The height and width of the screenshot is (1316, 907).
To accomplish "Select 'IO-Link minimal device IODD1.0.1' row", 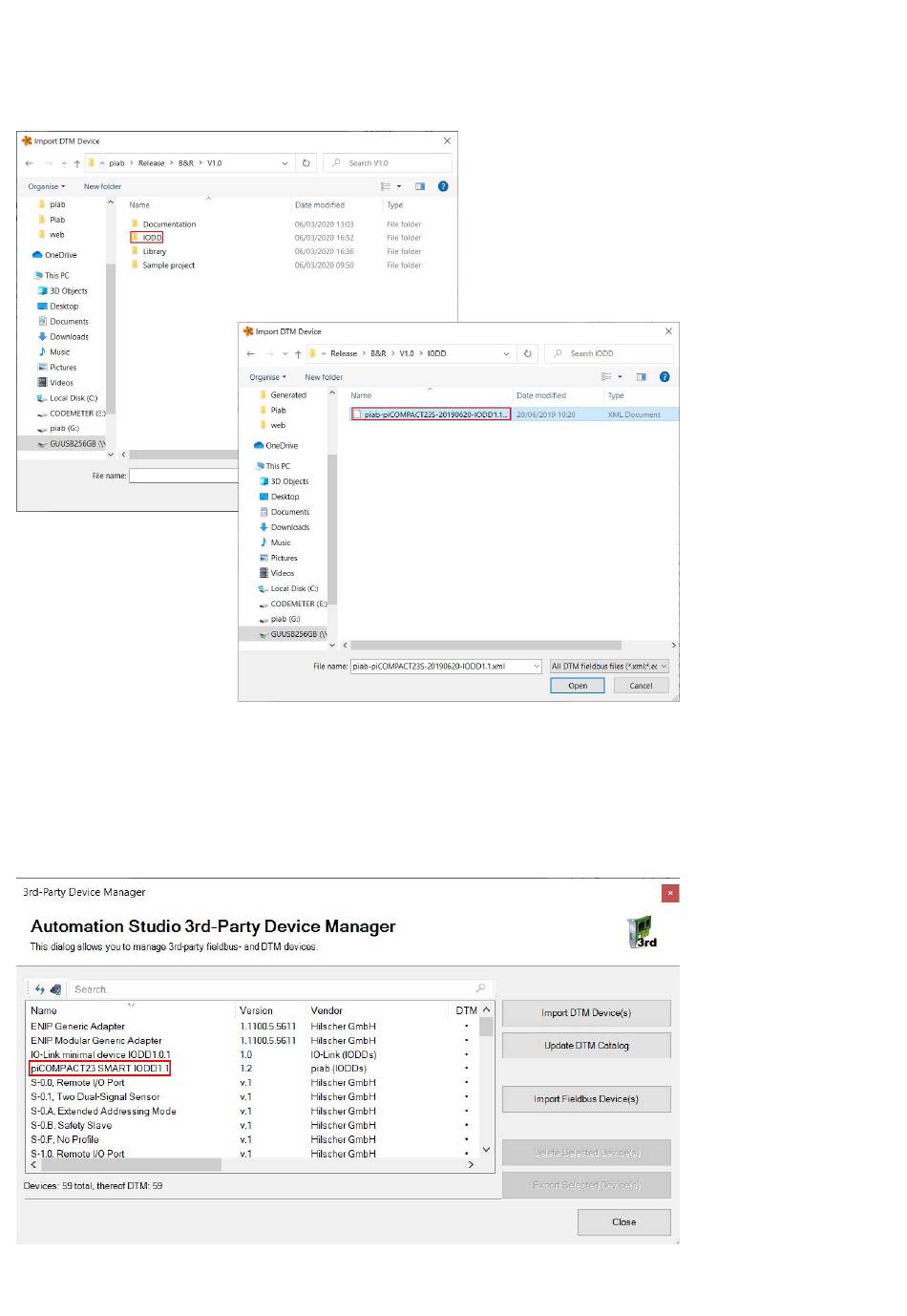I will click(100, 1055).
